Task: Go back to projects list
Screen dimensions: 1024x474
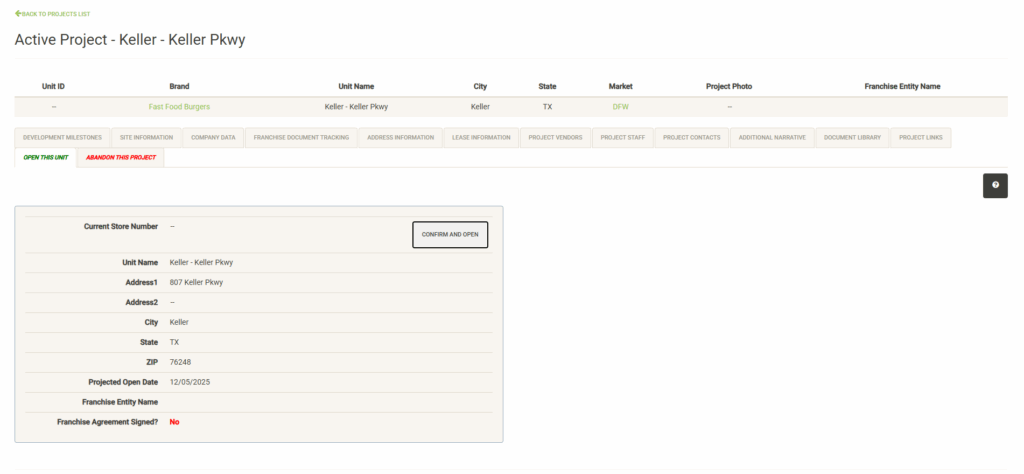Action: coord(53,14)
